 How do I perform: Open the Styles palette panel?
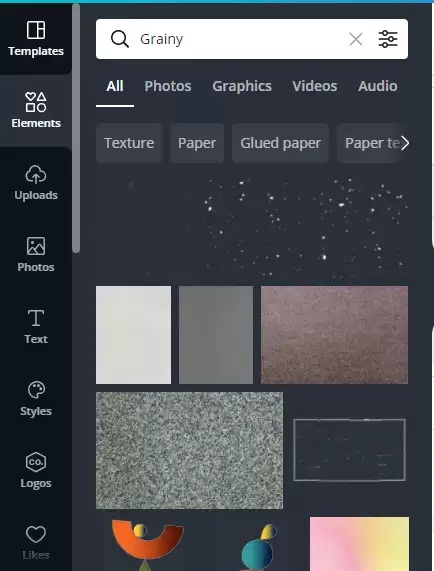36,399
